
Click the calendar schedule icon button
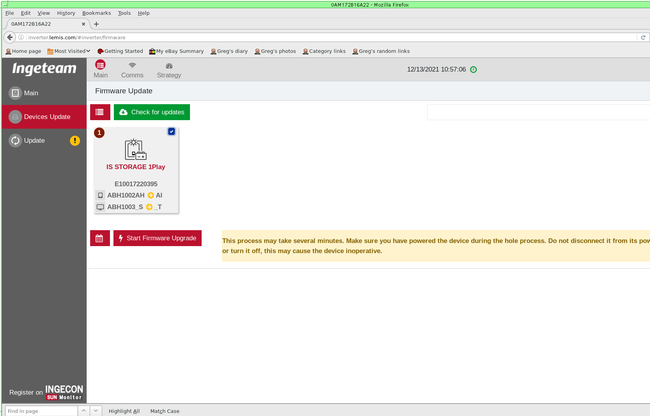pos(99,238)
